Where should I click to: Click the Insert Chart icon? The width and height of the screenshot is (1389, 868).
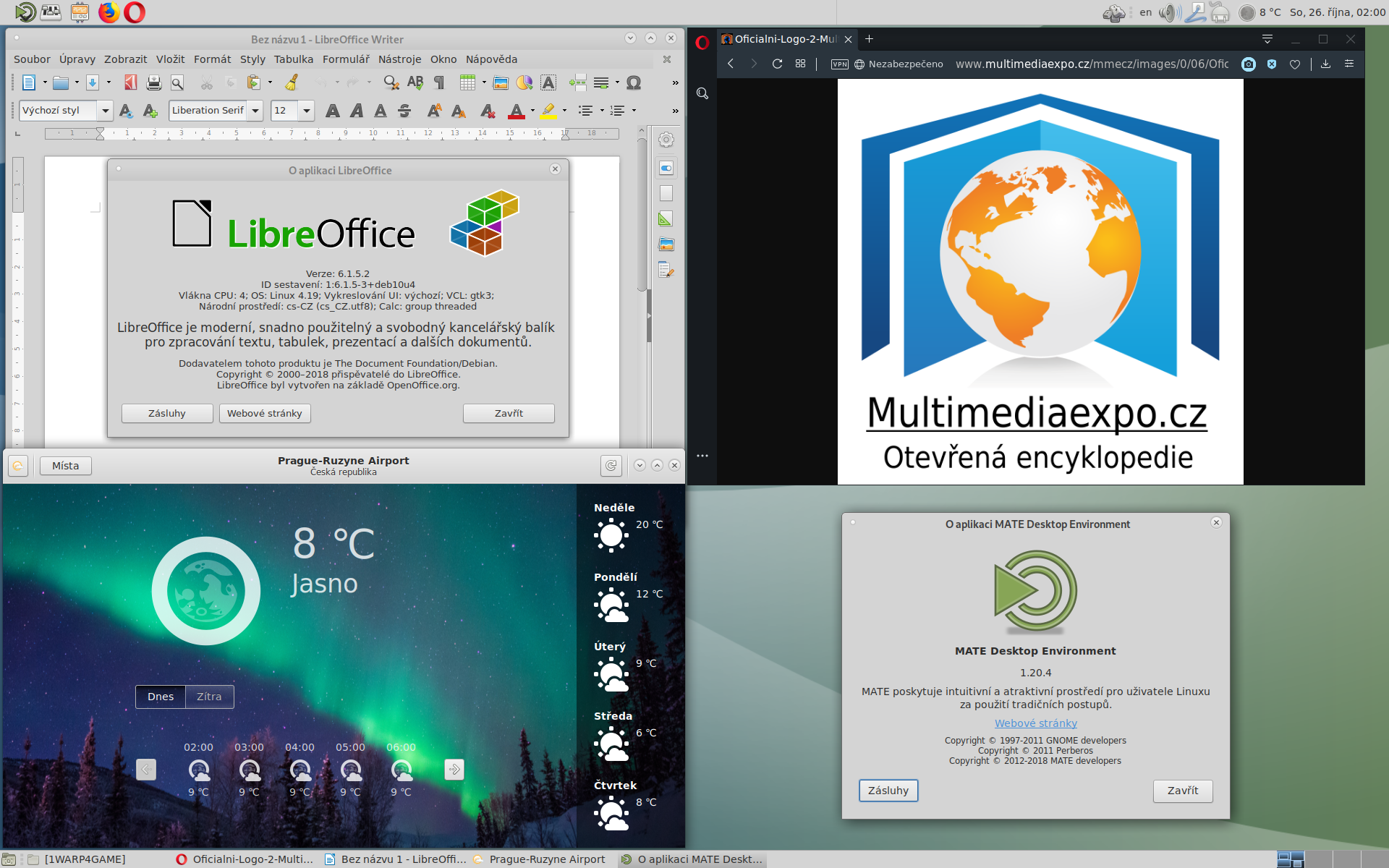[524, 82]
